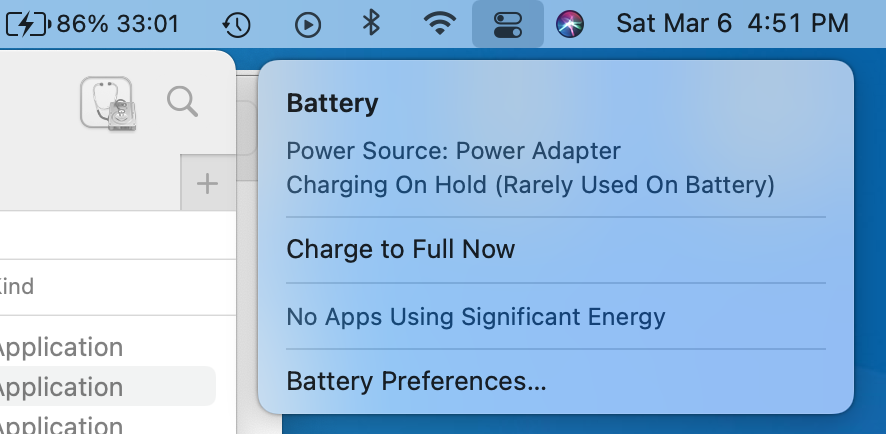Image resolution: width=886 pixels, height=434 pixels.
Task: Click the No Apps Using Significant Energy label
Action: 476,316
